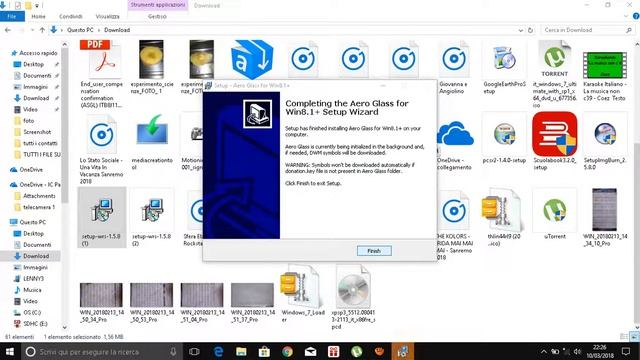Select setup-wrs-1.5.8 (1) installer
640x360 pixels.
tap(101, 218)
